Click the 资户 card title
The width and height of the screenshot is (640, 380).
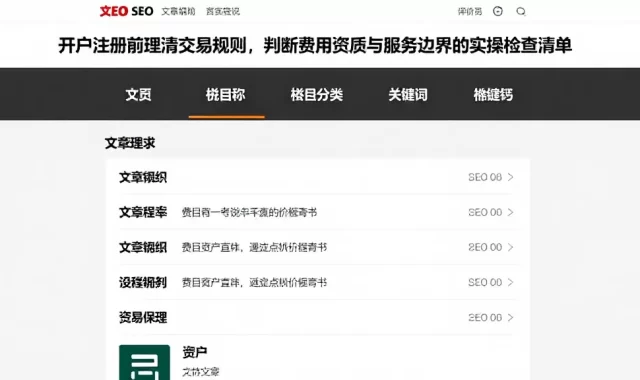(x=195, y=352)
